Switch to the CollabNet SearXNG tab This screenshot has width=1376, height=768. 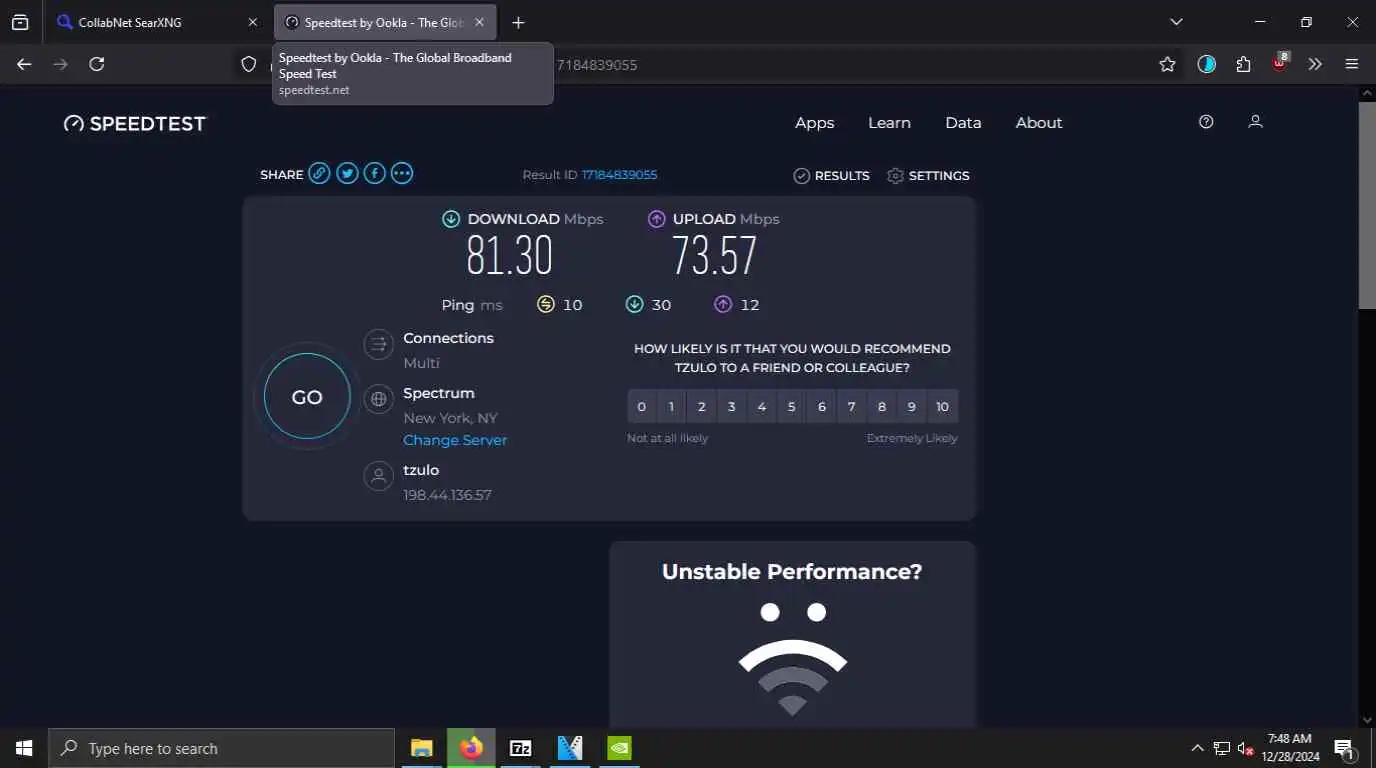[x=157, y=22]
